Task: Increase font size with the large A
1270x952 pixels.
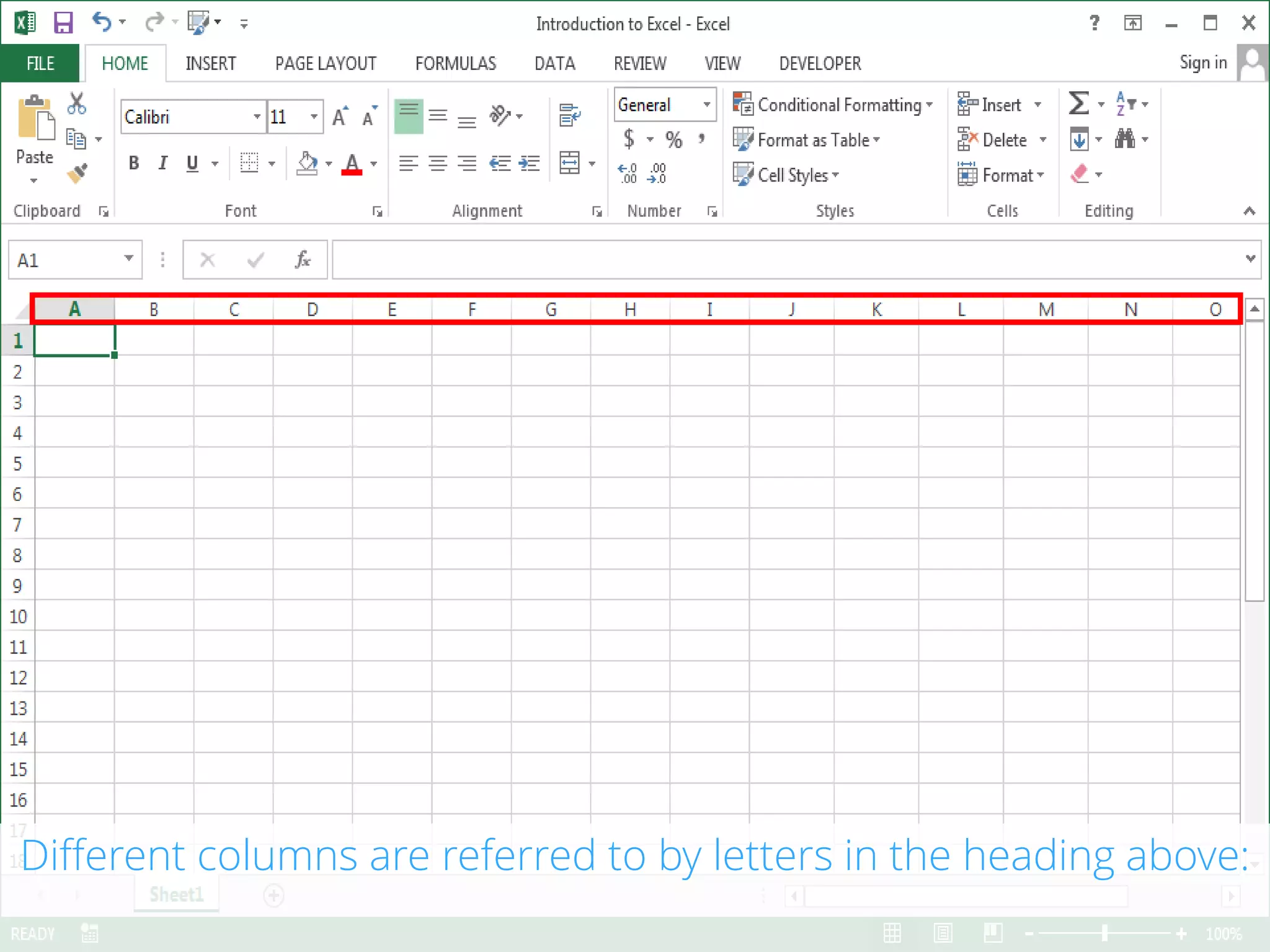Action: pos(340,117)
